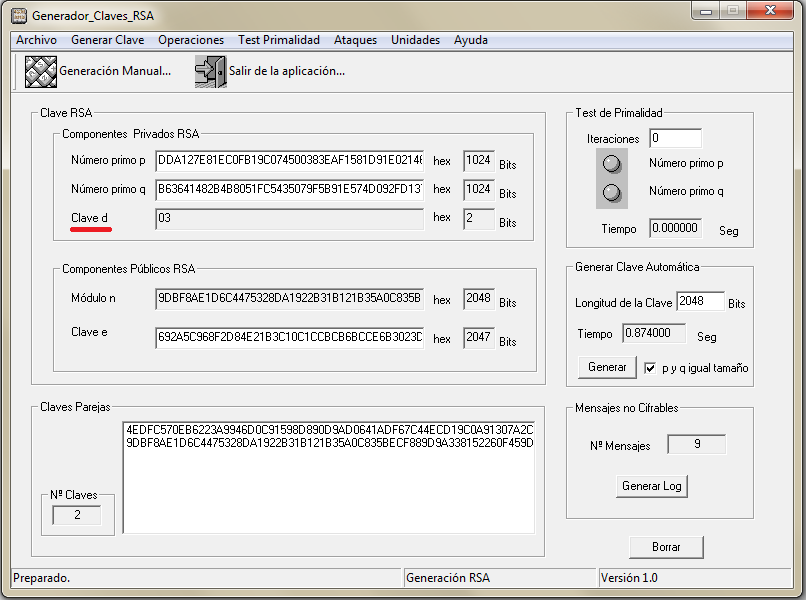806x600 pixels.
Task: Open the Generar Clave menu
Action: 107,40
